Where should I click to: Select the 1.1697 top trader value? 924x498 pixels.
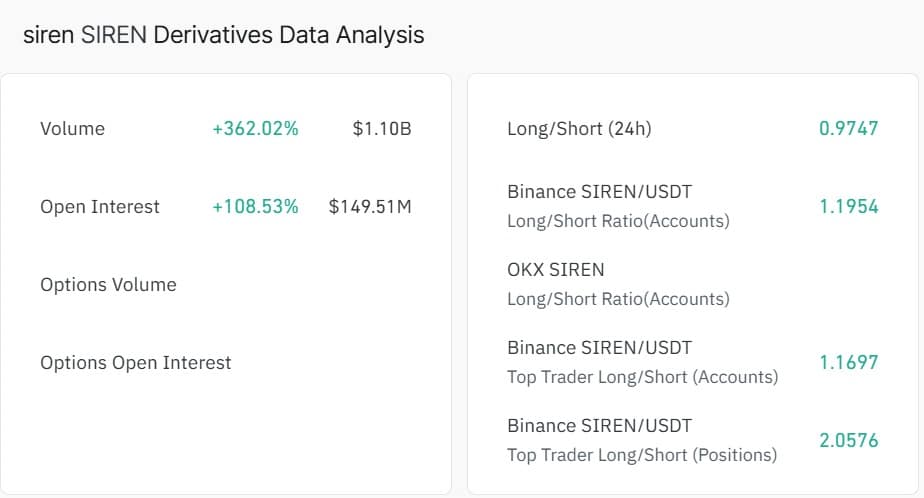click(x=848, y=363)
